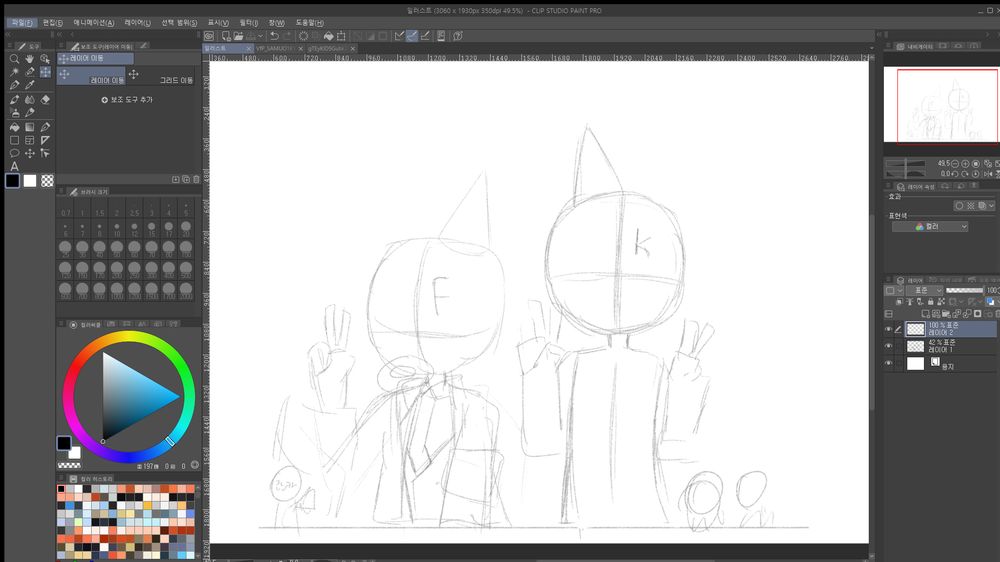The height and width of the screenshot is (562, 1000).
Task: Select the Zoom magnifier tool
Action: [x=14, y=59]
